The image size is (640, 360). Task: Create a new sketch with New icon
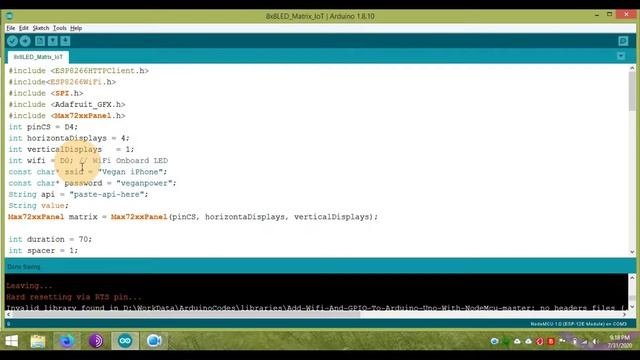coord(40,41)
